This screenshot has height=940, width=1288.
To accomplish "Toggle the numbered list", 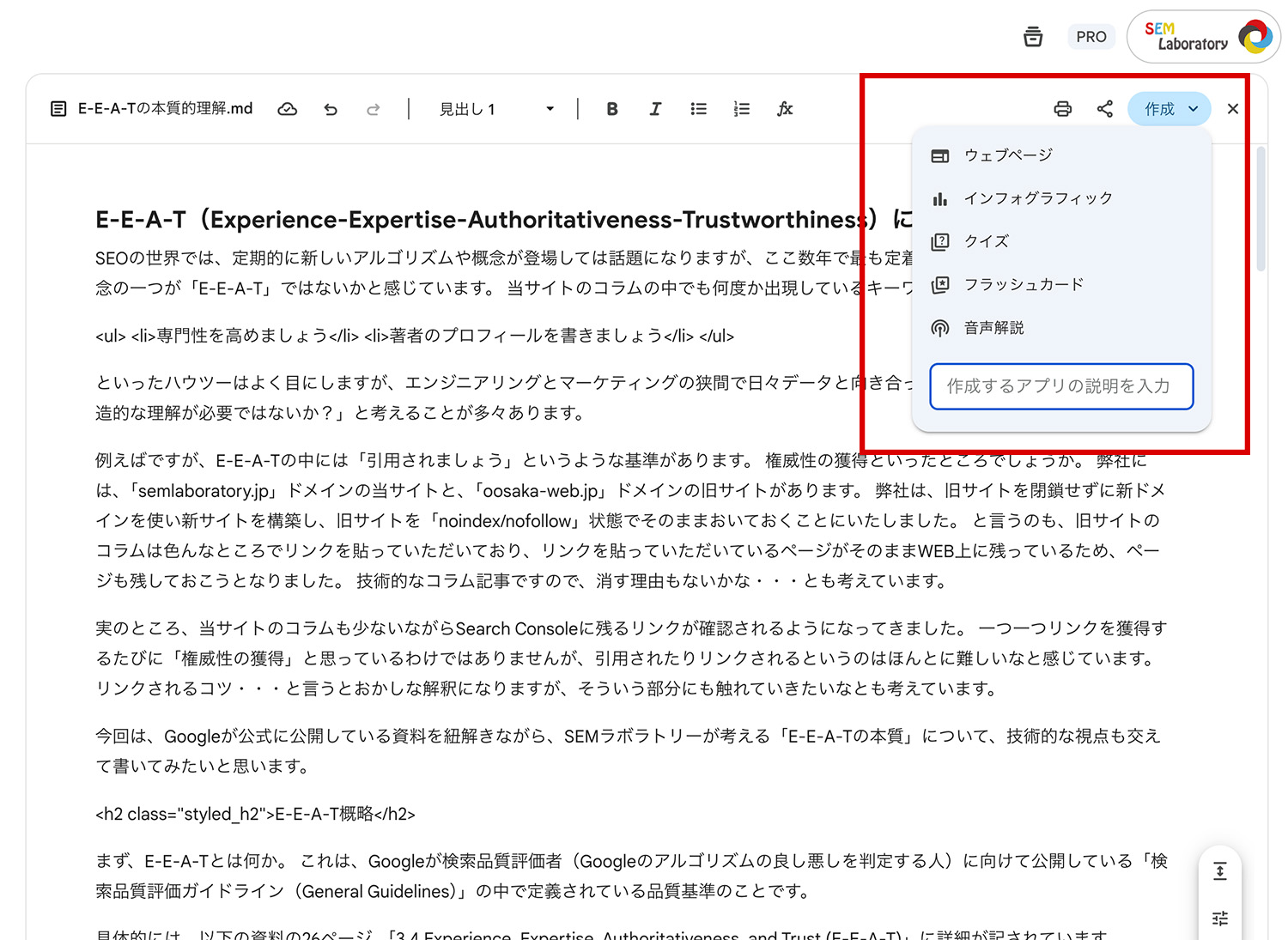I will 742,109.
